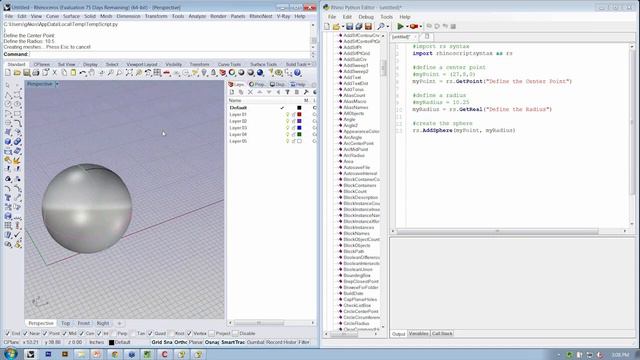Click the Print icon in Rhino toolbar
The height and width of the screenshot is (360, 640).
click(x=36, y=73)
